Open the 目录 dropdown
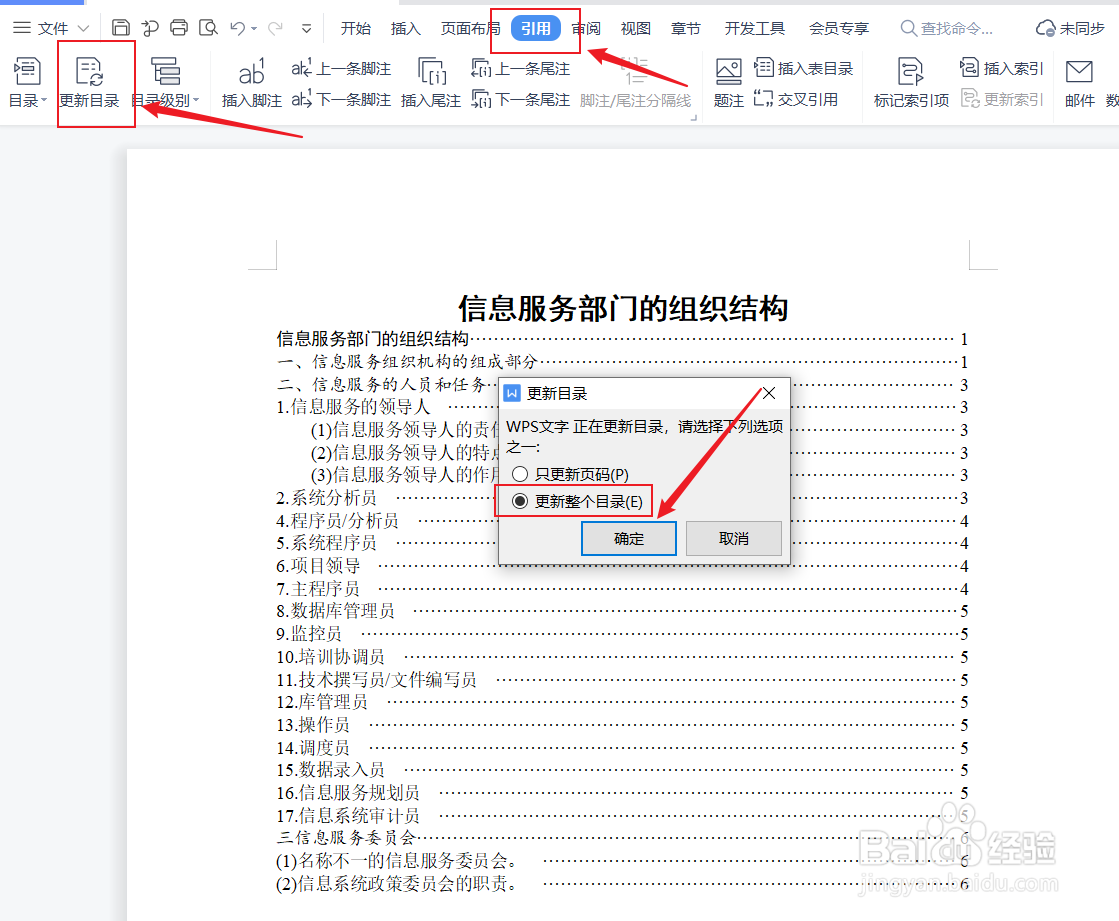Screen dimensions: 1119x921 pyautogui.click(x=26, y=80)
